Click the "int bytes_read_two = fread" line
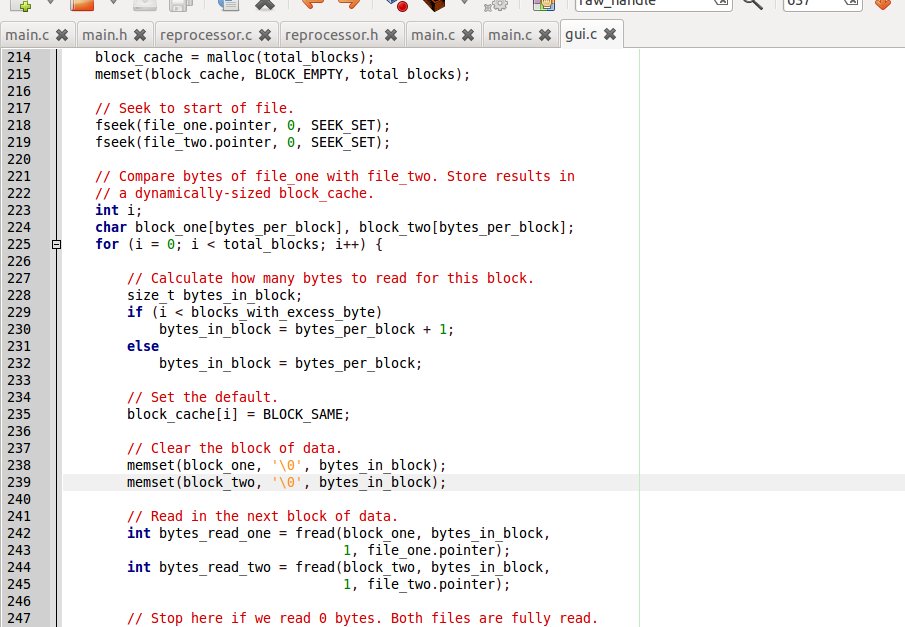905x627 pixels. pyautogui.click(x=338, y=568)
